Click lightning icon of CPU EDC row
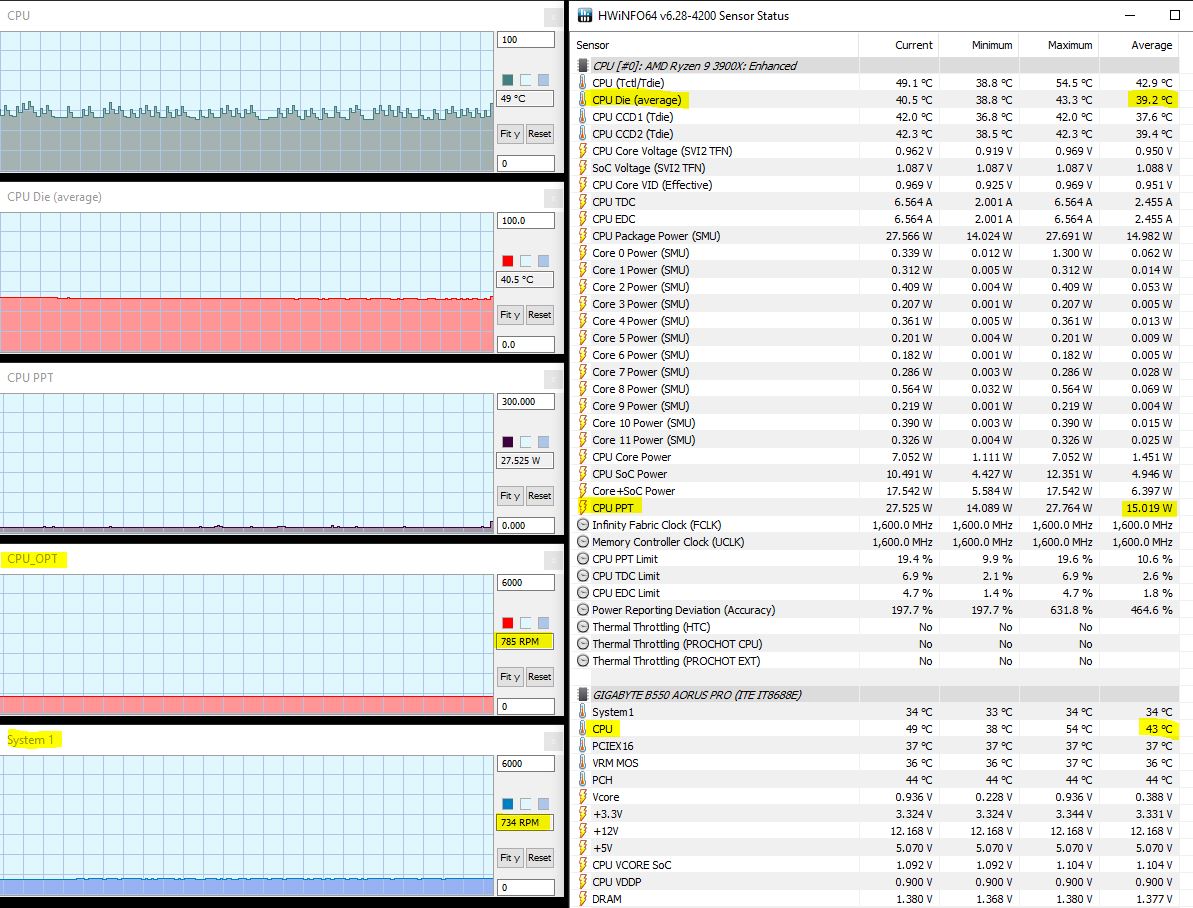 tap(583, 218)
